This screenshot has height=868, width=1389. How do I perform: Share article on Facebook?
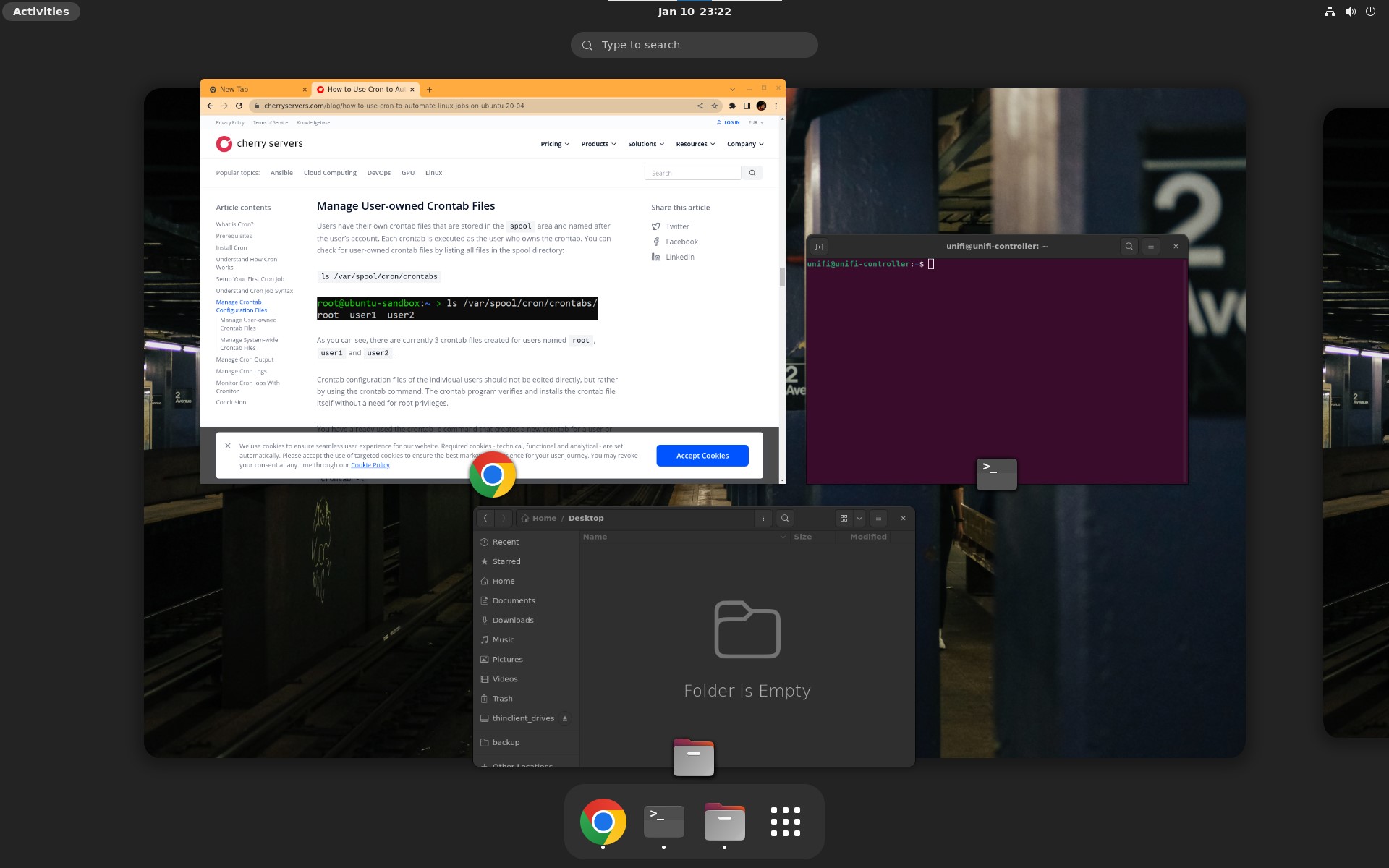[675, 242]
